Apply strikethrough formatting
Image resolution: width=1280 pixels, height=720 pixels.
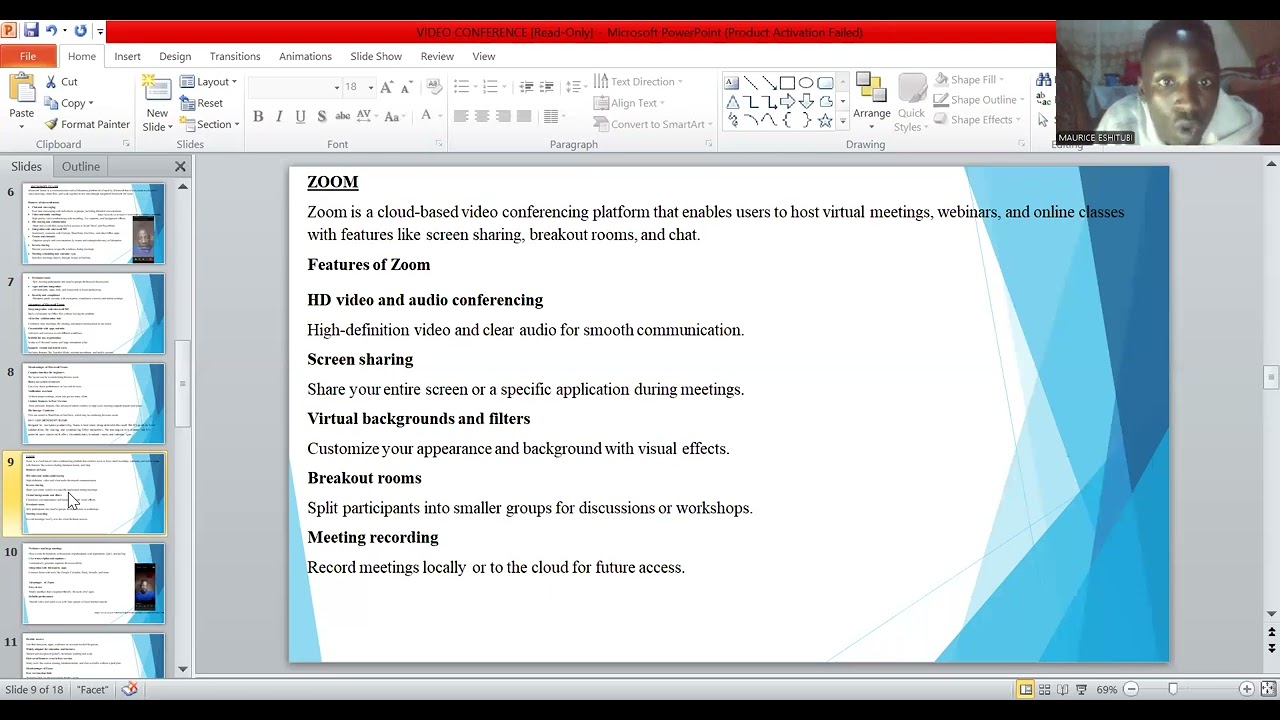[342, 116]
